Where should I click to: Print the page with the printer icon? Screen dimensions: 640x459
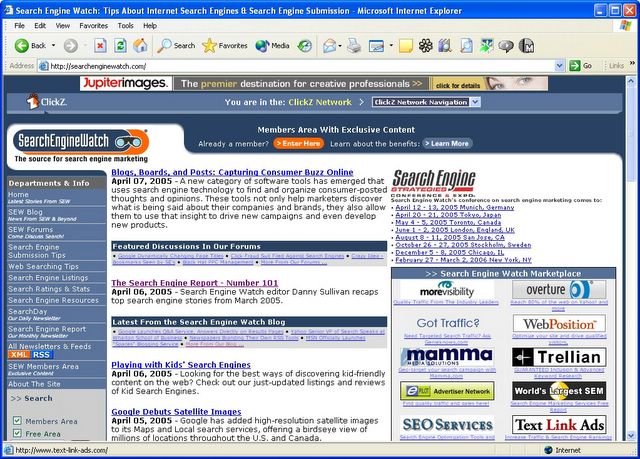tap(354, 46)
